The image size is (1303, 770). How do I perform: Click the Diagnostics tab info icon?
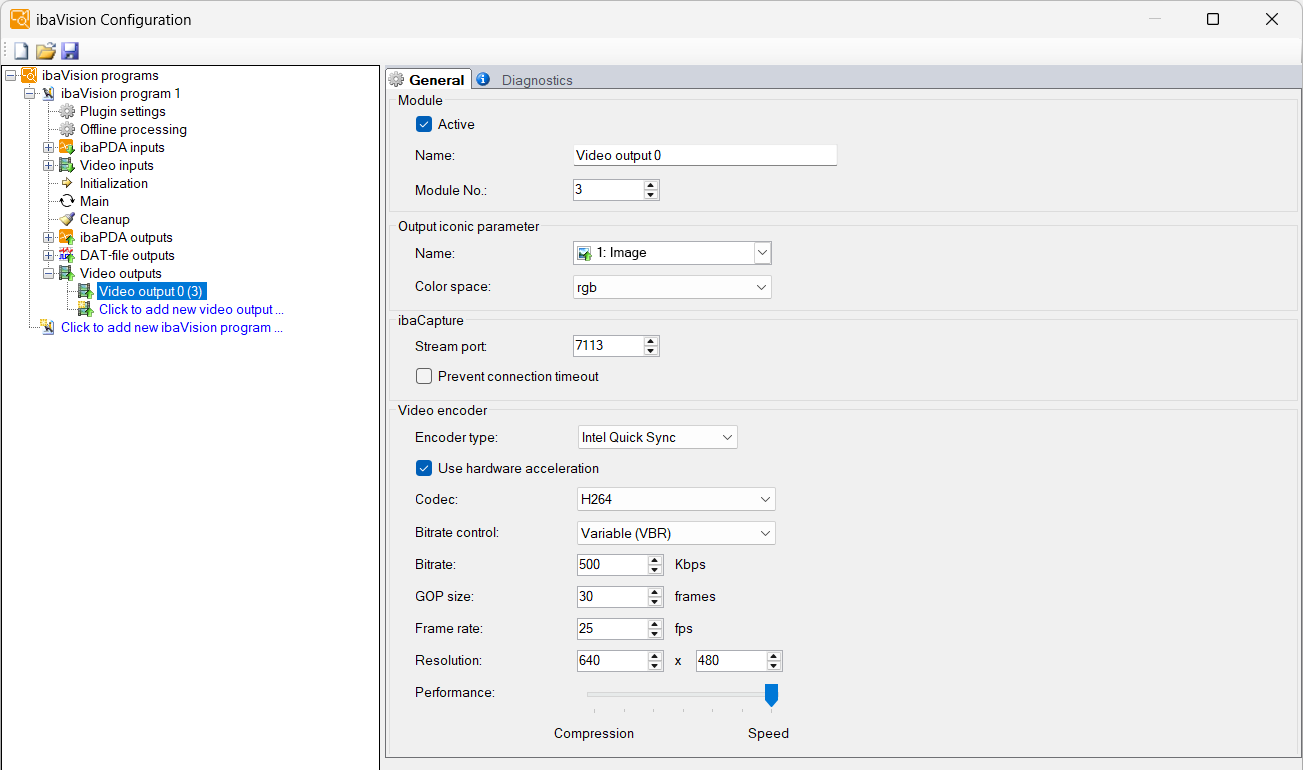click(483, 79)
